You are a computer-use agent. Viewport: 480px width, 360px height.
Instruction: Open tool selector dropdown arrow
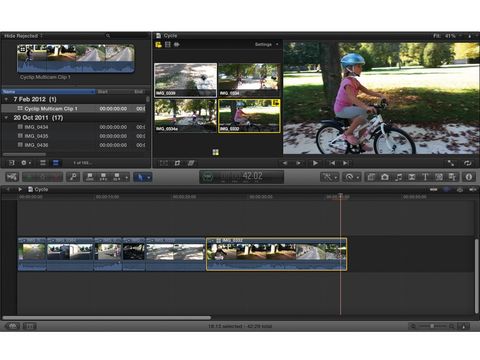[x=149, y=177]
